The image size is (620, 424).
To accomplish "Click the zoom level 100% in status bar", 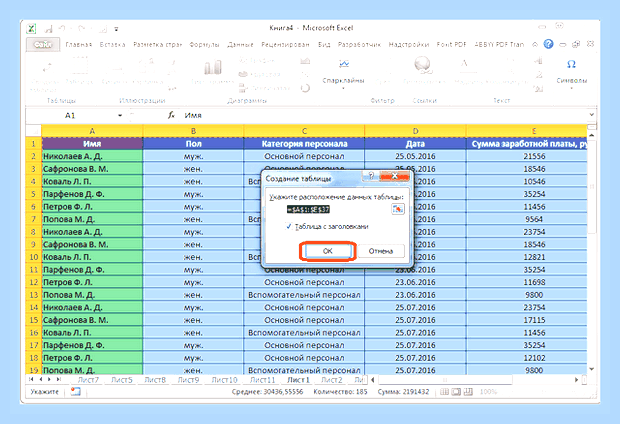I will pyautogui.click(x=488, y=392).
